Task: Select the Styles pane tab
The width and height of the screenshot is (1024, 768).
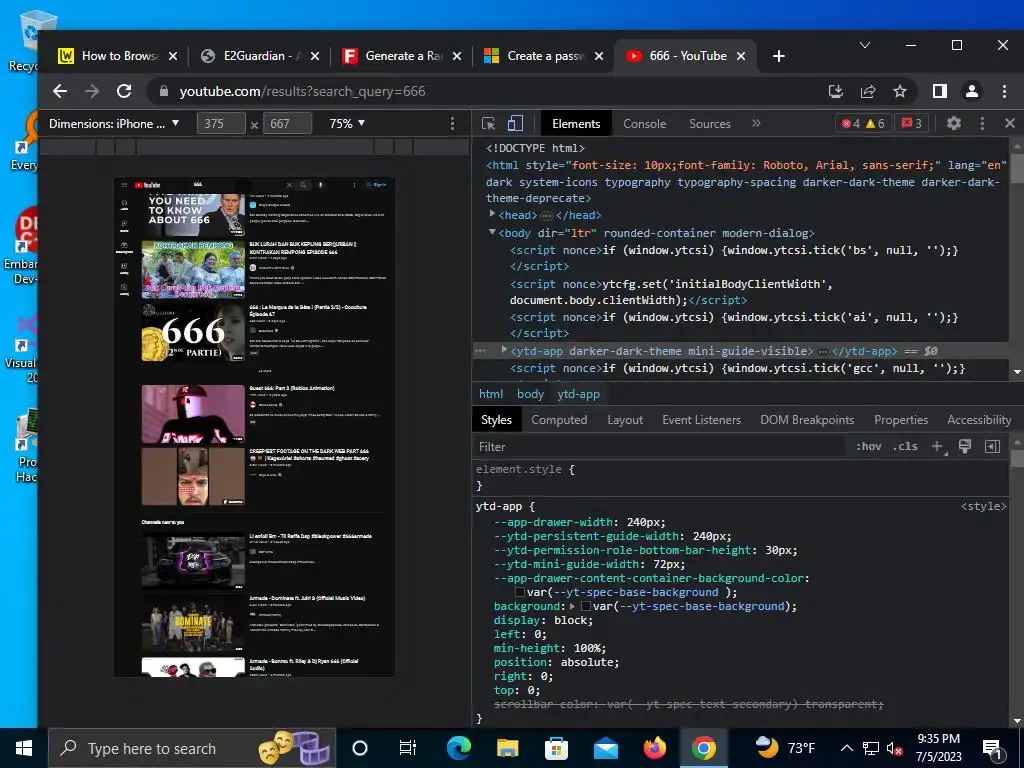Action: tap(496, 420)
